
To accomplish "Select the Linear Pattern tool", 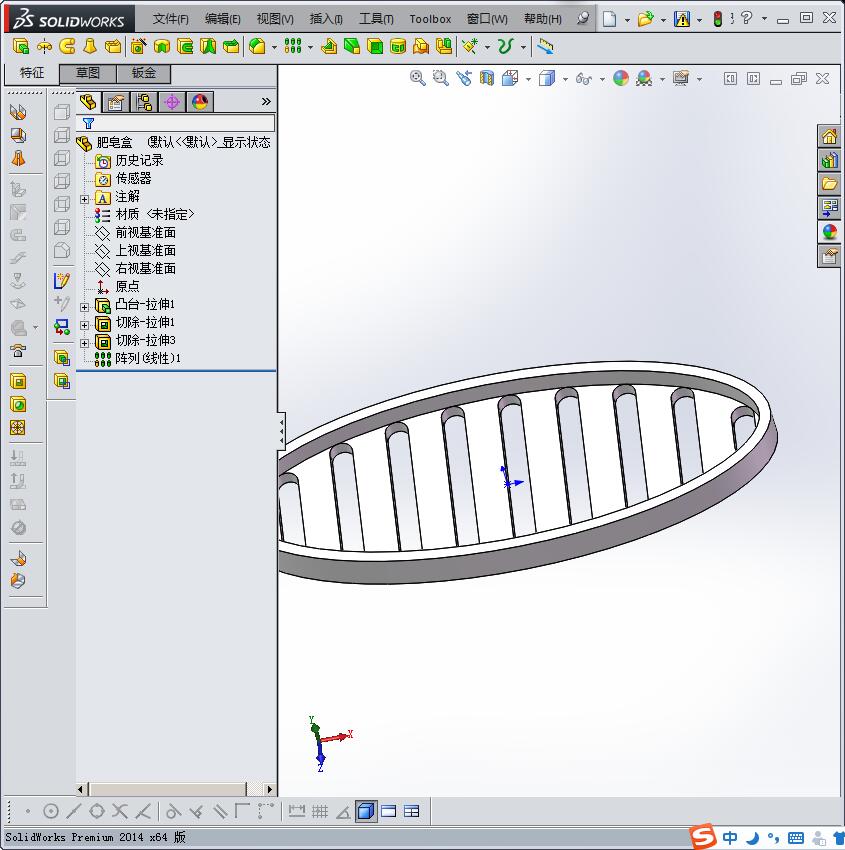I will pos(293,47).
